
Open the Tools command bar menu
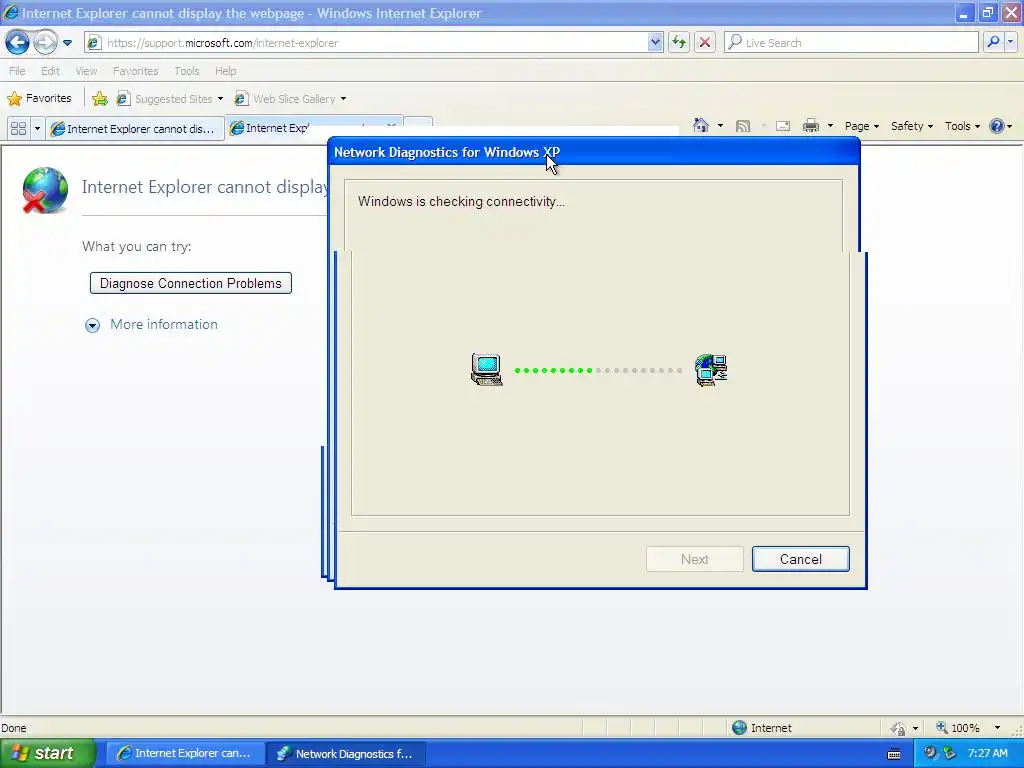(962, 126)
